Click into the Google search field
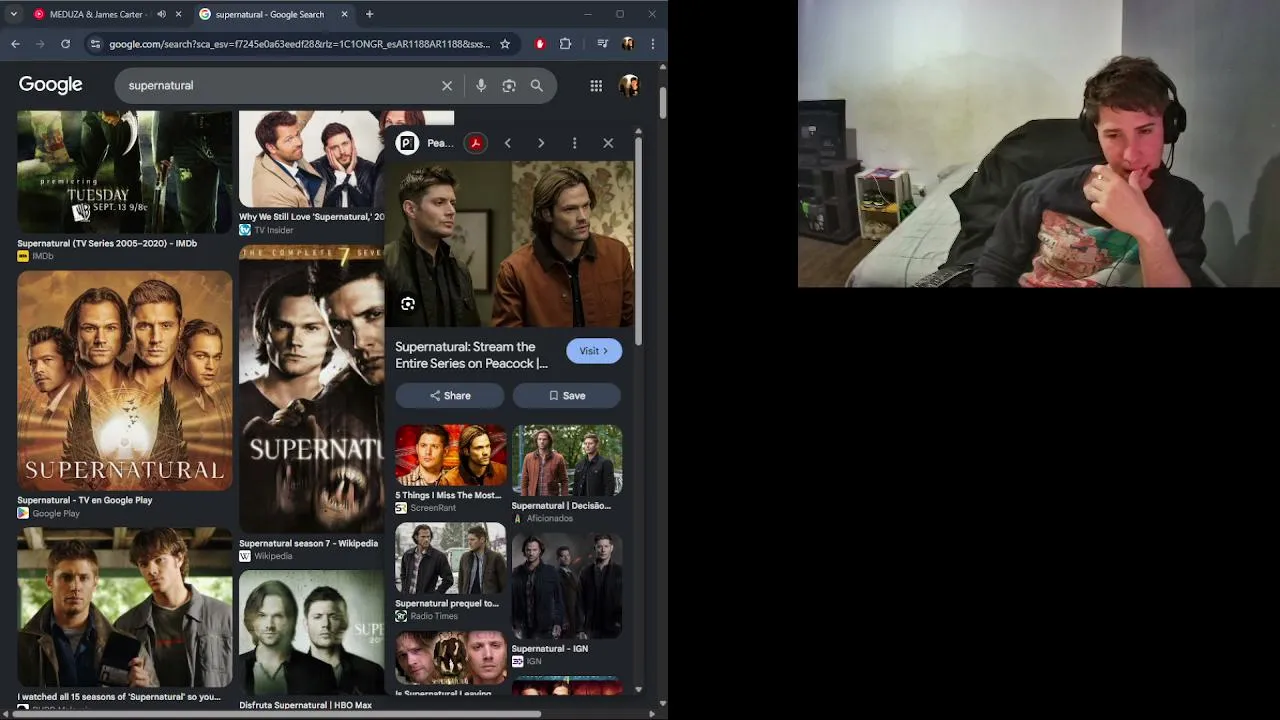The width and height of the screenshot is (1280, 720). tap(280, 86)
